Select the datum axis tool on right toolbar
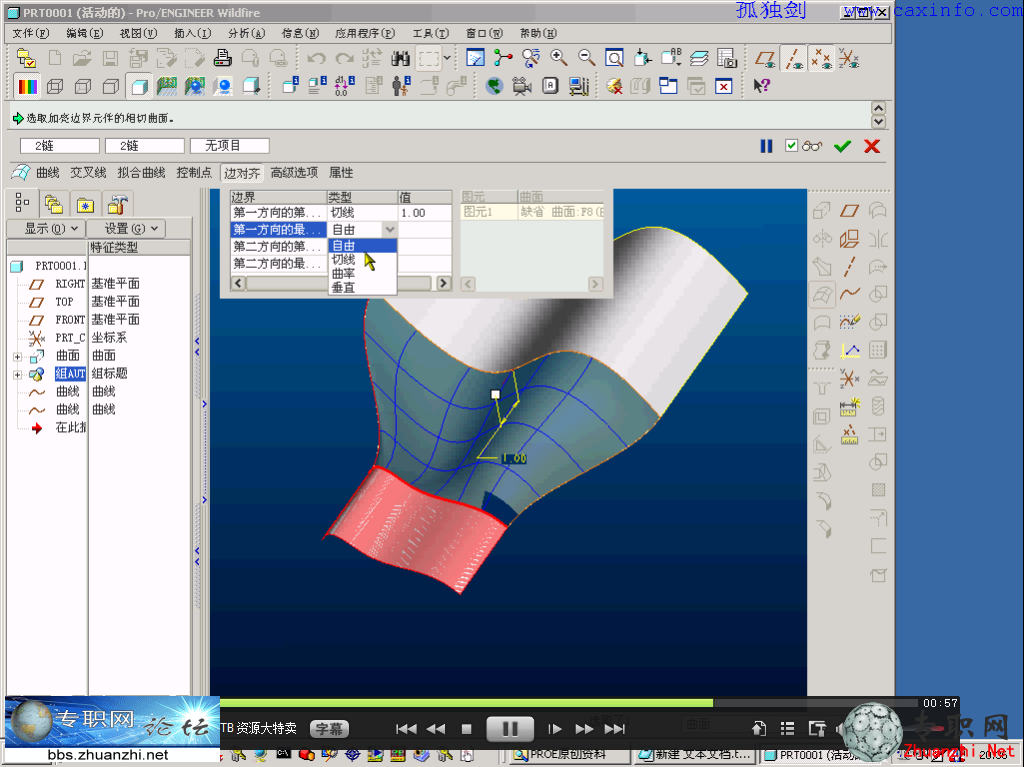Screen dimensions: 1024x767 tap(849, 266)
